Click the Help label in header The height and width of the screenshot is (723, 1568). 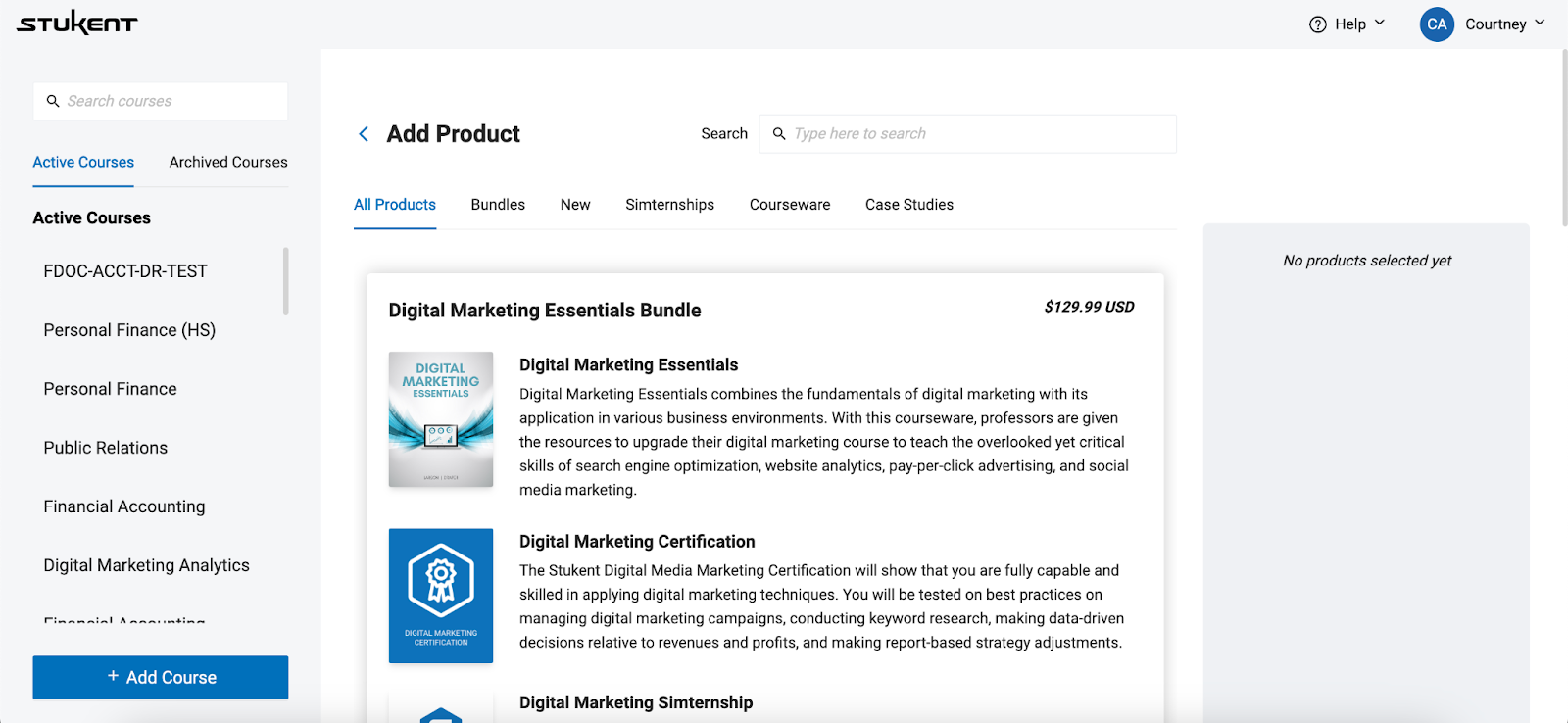[1350, 24]
